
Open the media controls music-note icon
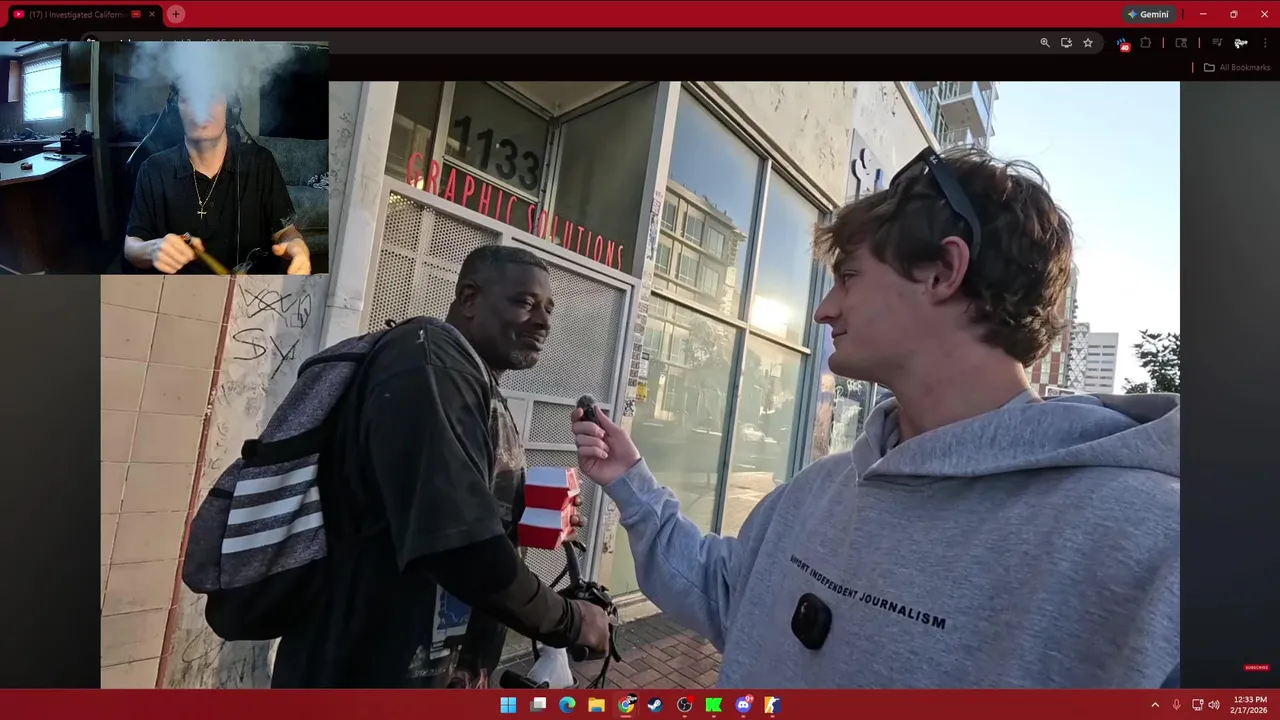click(1217, 43)
